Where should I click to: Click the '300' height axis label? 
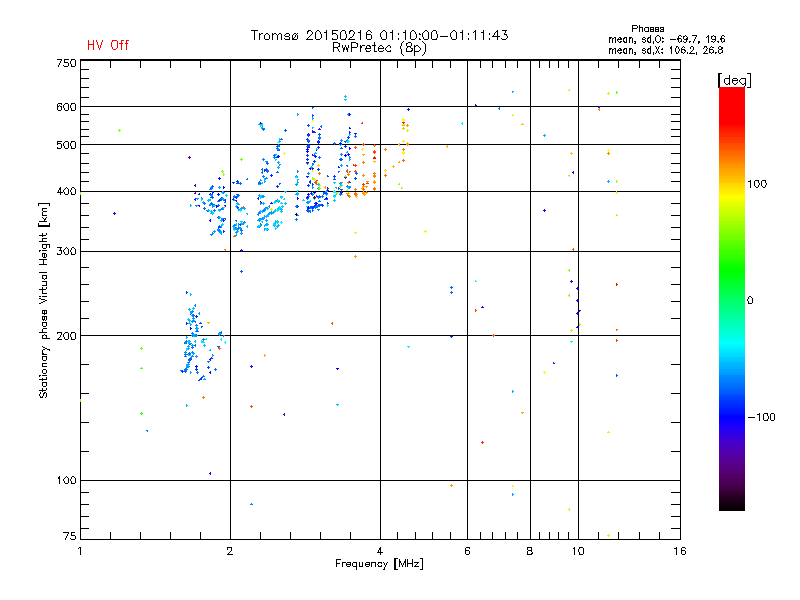(x=66, y=252)
